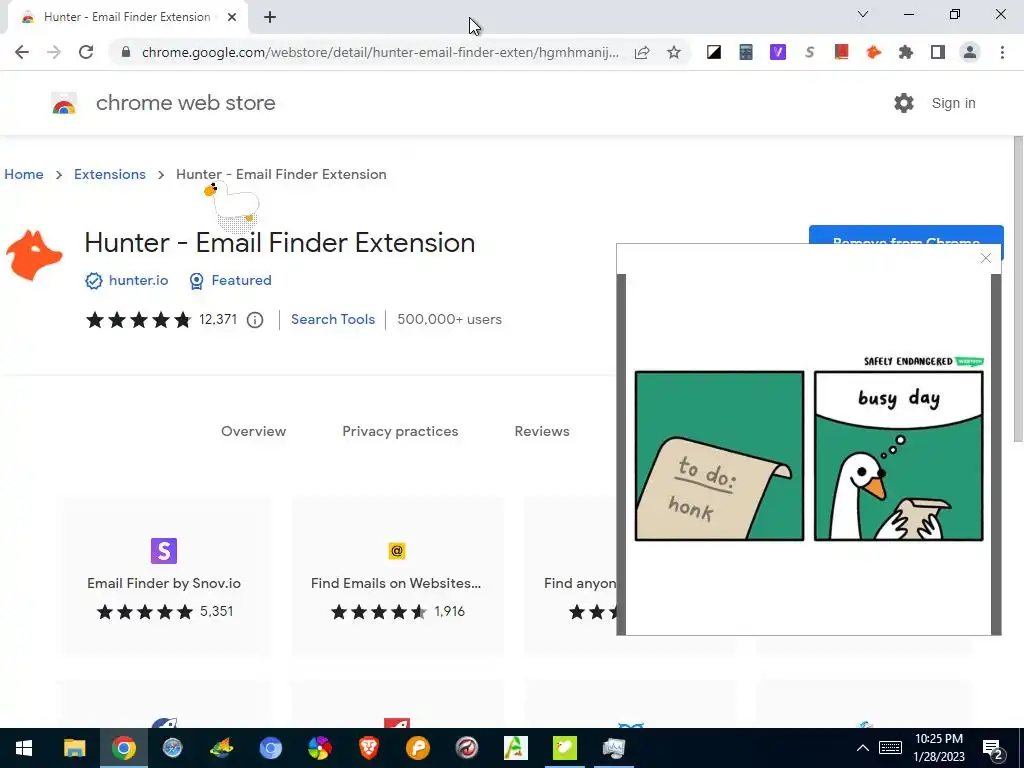Open File Explorer from taskbar
The image size is (1024, 768).
(74, 748)
